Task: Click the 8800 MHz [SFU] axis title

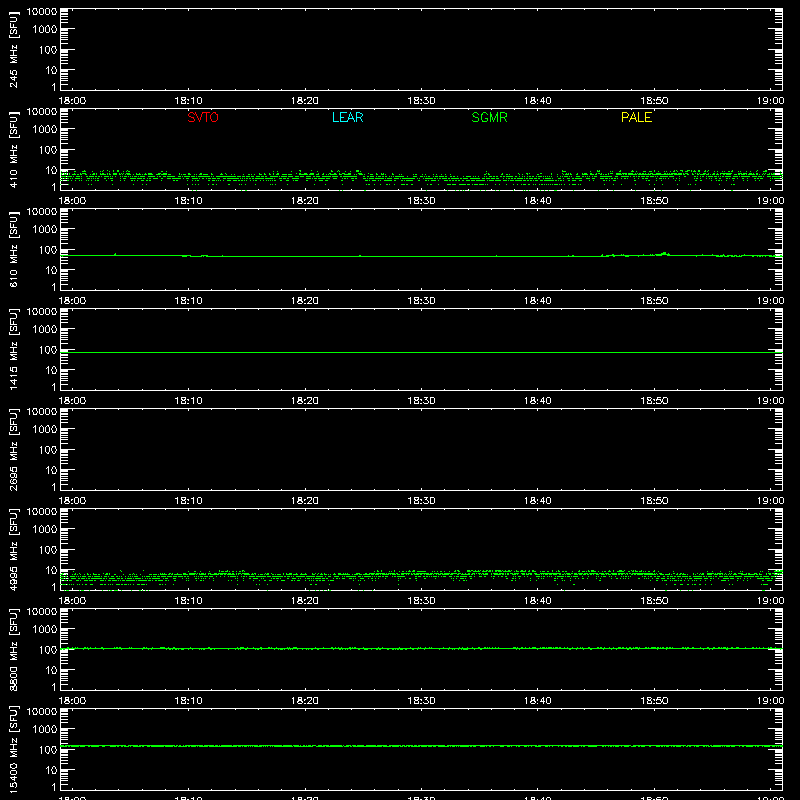Action: point(13,649)
